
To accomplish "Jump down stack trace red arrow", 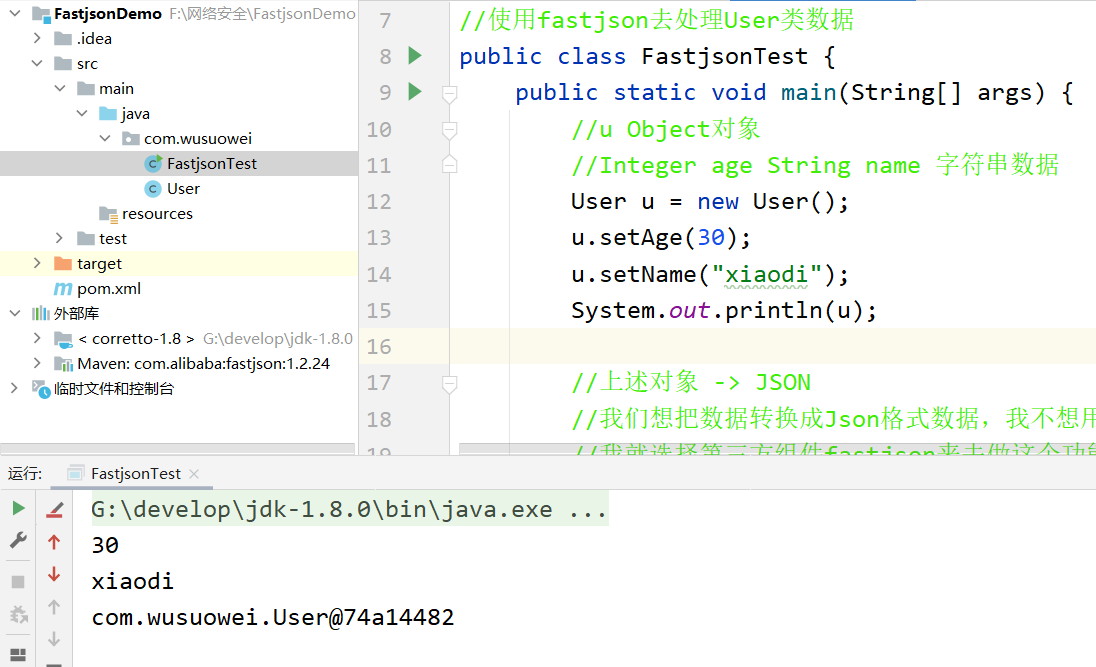I will coord(54,575).
